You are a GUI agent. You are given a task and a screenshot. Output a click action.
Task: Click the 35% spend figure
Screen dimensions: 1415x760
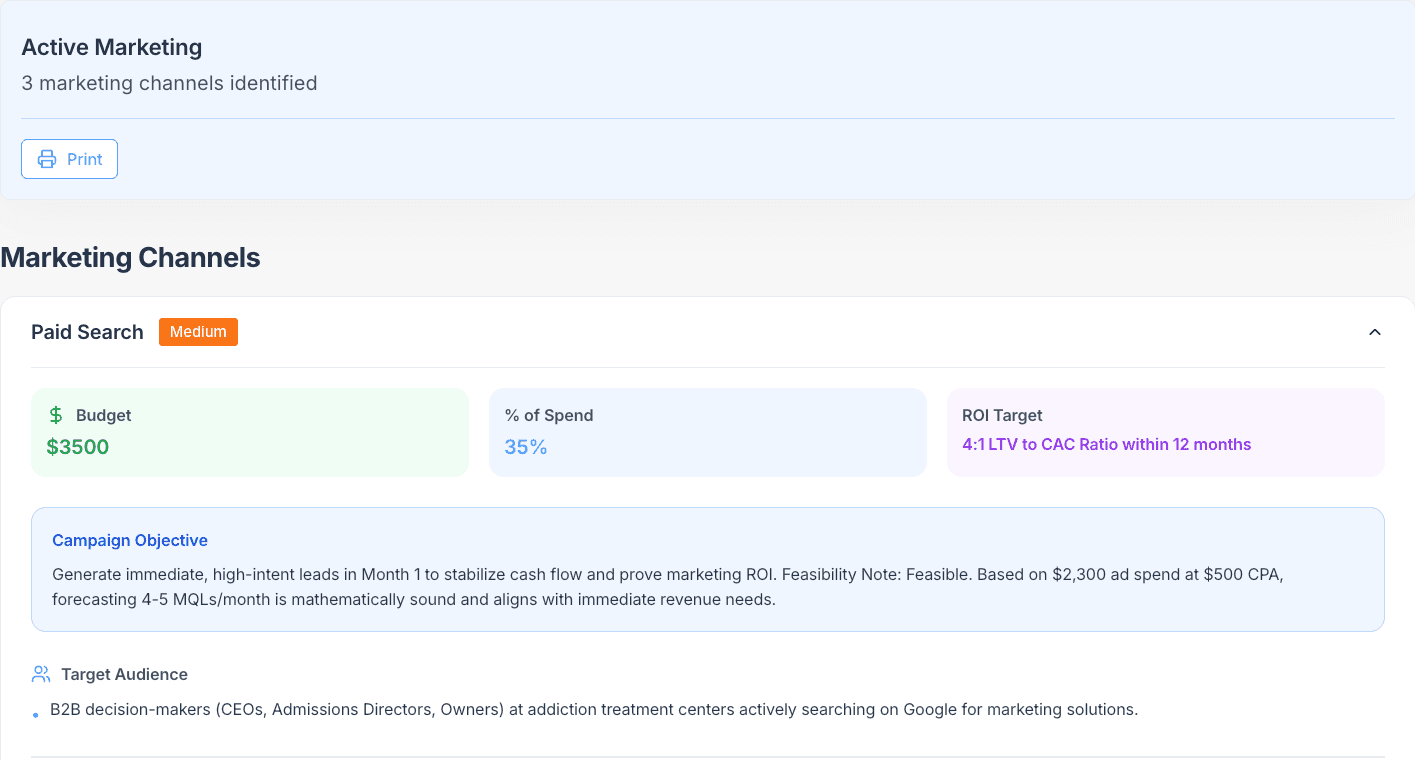[525, 447]
